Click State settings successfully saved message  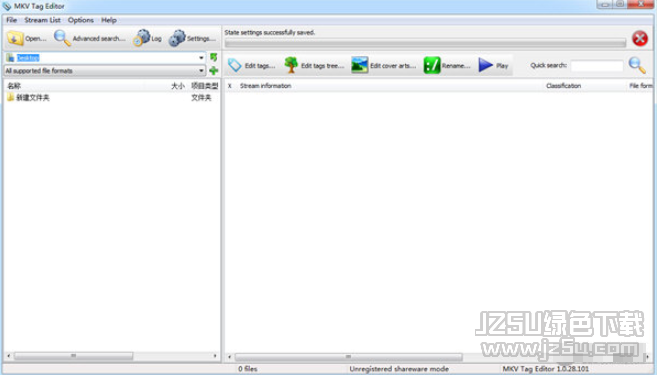click(x=269, y=32)
